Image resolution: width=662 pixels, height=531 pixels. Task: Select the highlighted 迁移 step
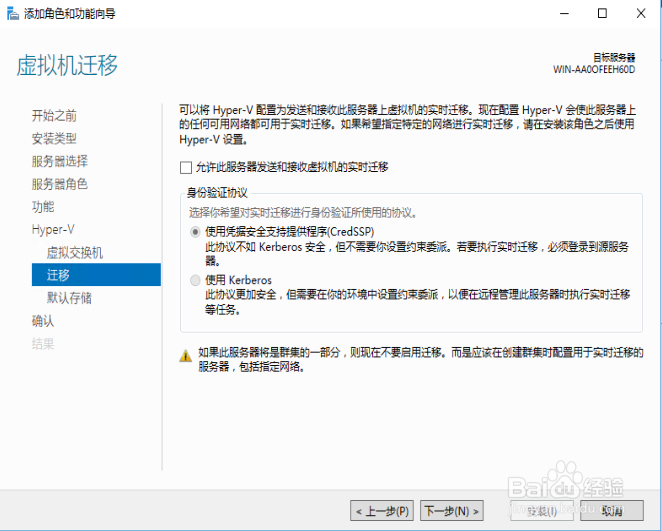pyautogui.click(x=96, y=275)
